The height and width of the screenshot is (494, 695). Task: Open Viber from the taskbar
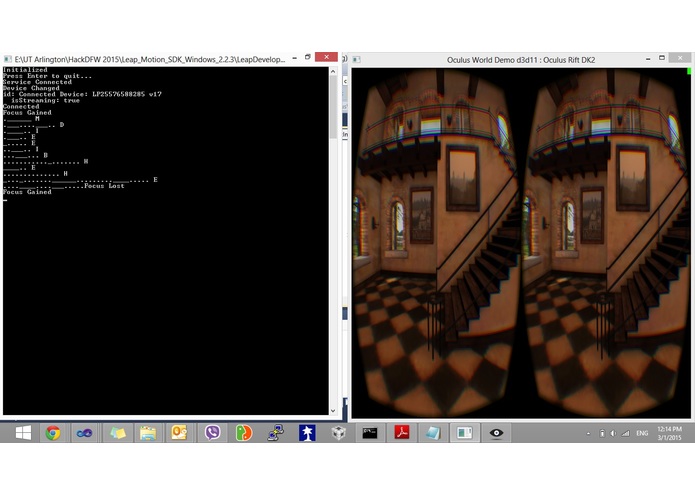point(213,432)
